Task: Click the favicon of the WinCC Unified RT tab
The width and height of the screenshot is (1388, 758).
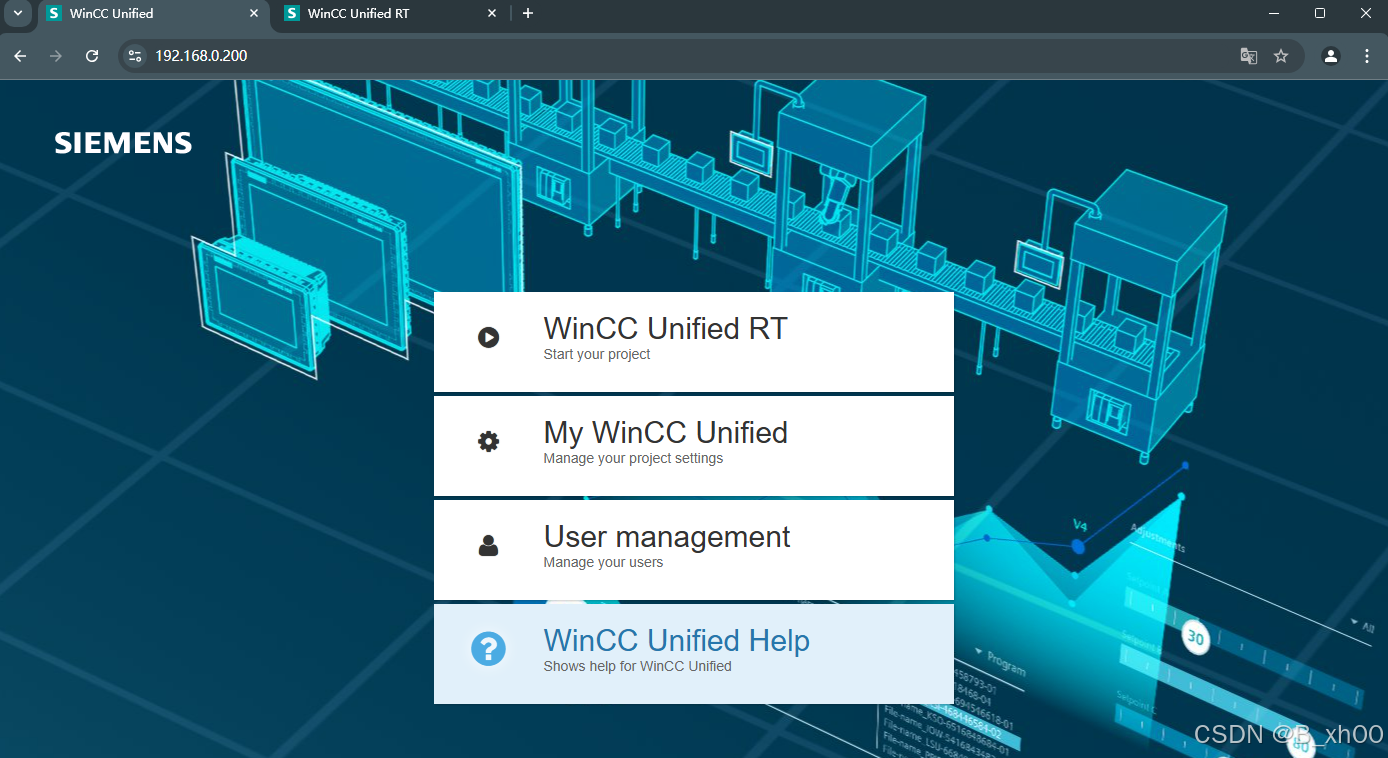Action: 292,14
